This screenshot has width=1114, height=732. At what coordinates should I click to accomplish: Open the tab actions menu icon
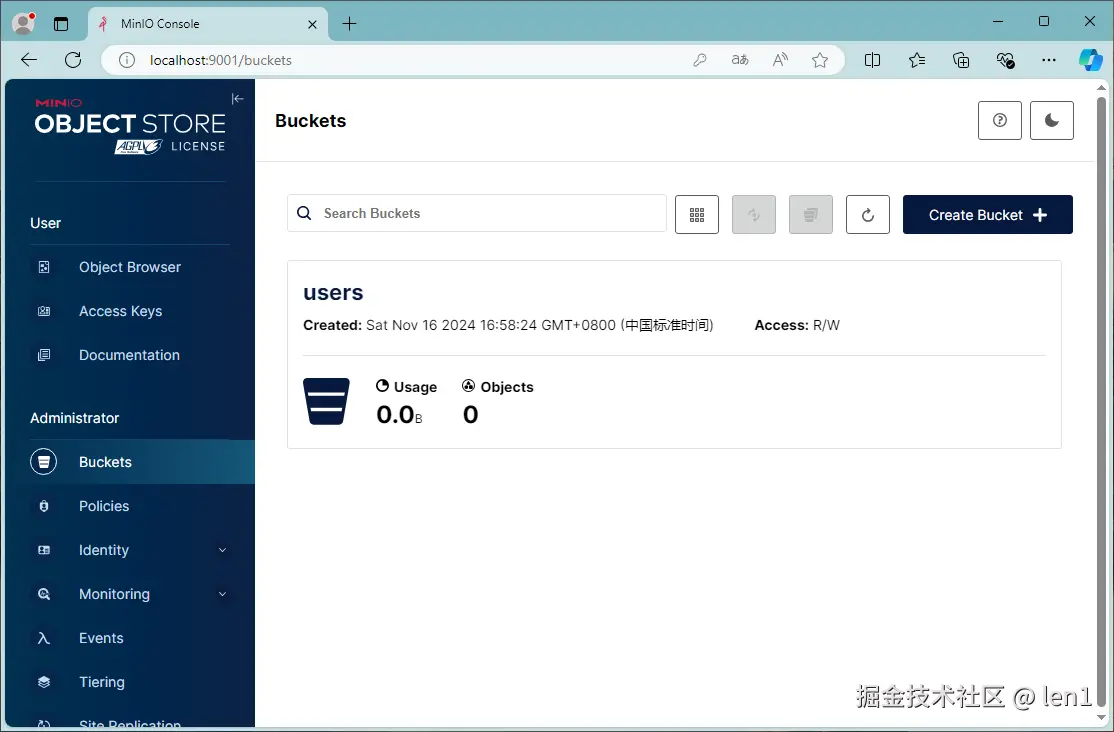coord(61,24)
